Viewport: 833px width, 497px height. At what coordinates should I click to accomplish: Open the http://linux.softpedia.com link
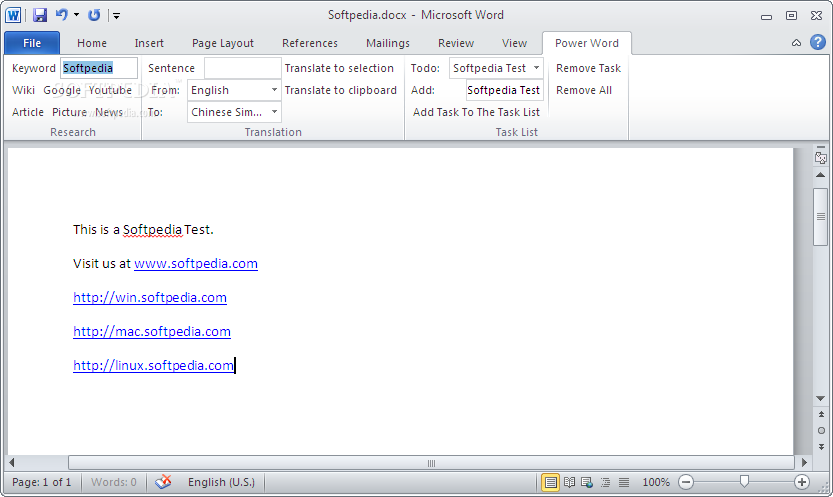(154, 365)
